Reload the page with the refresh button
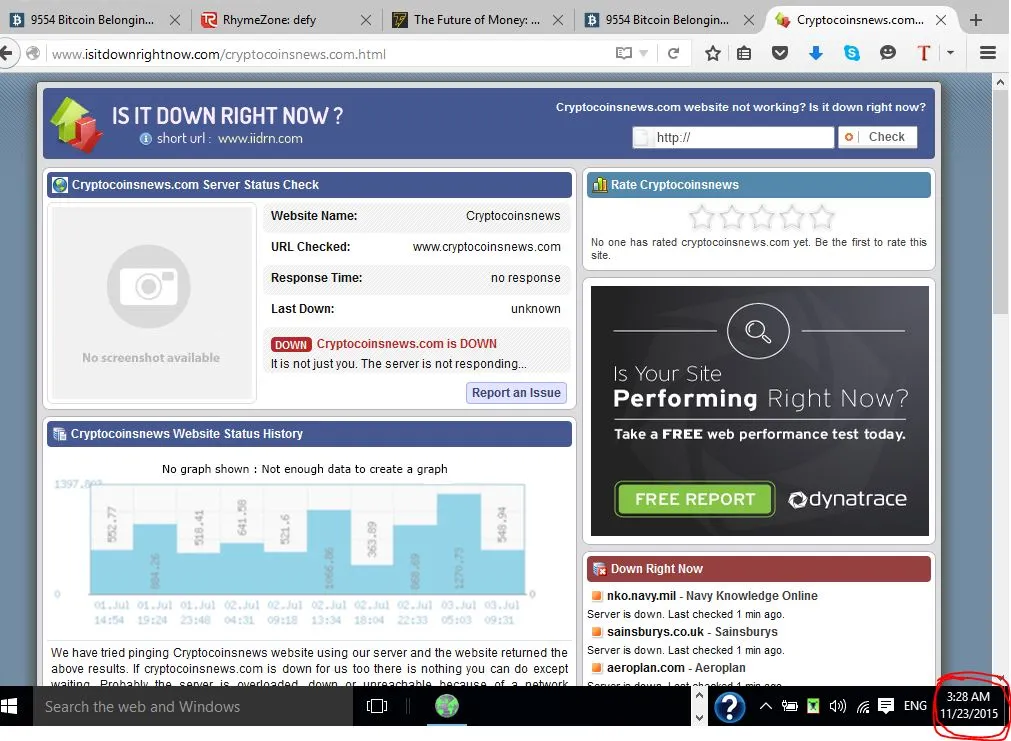Screen dimensions: 1011x741 [673, 54]
